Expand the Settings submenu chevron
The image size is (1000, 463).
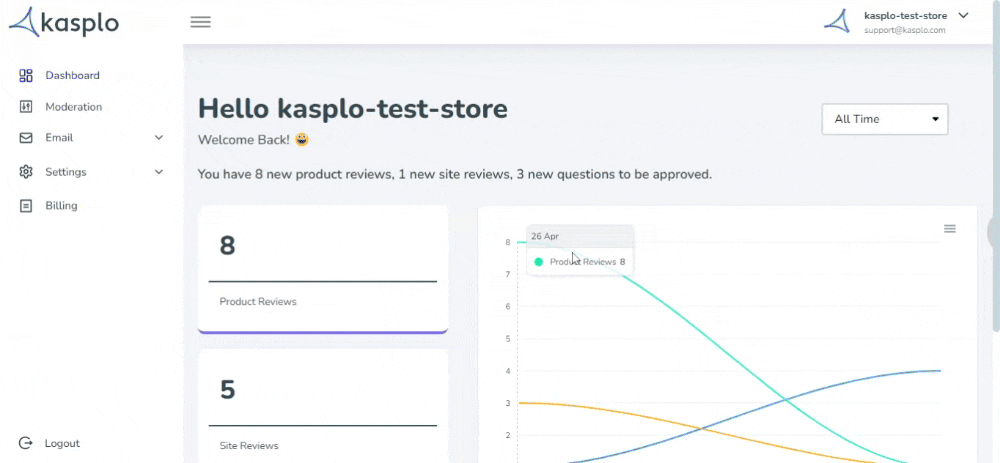159,172
